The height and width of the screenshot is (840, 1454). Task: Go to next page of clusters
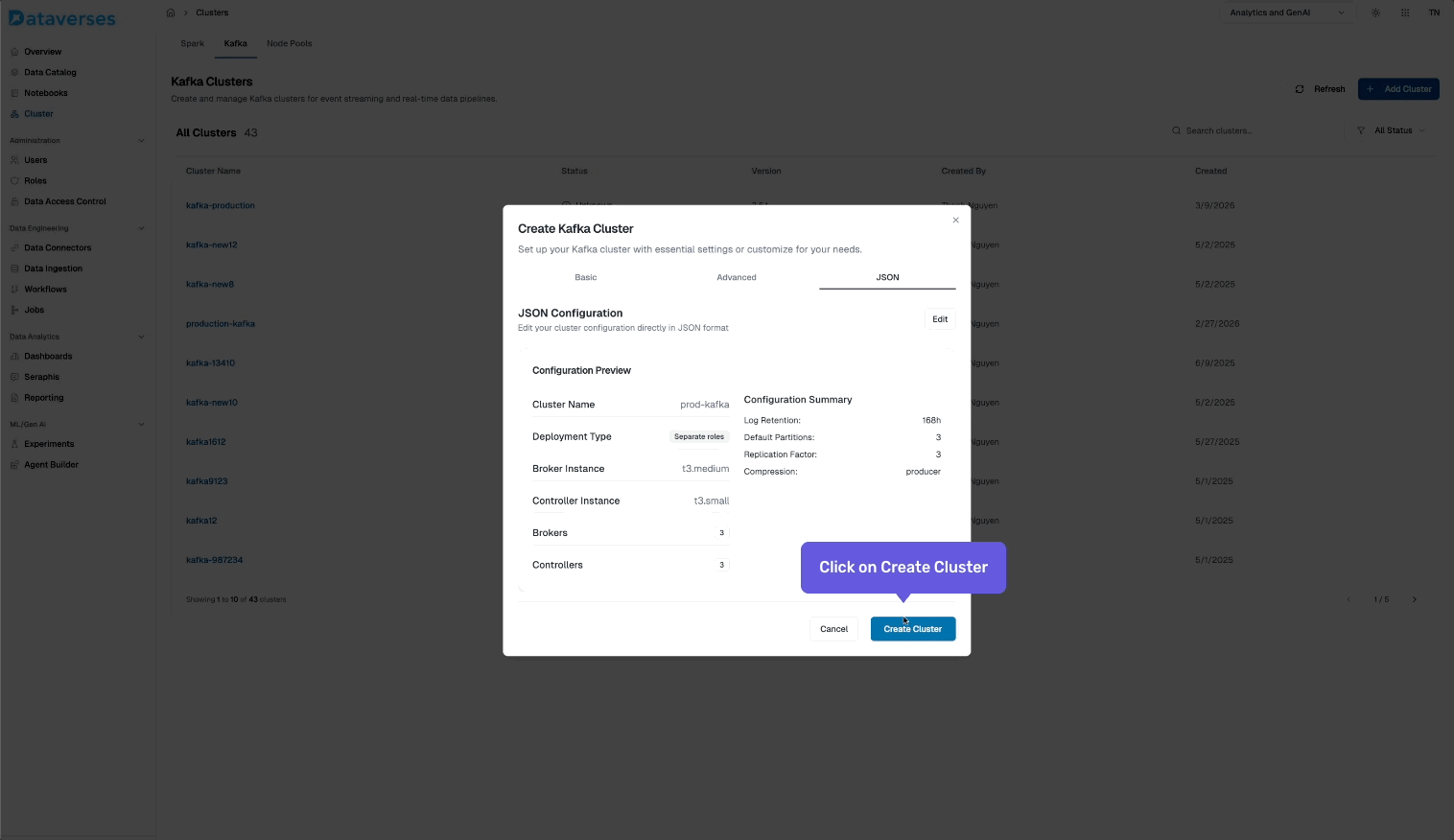(1414, 599)
